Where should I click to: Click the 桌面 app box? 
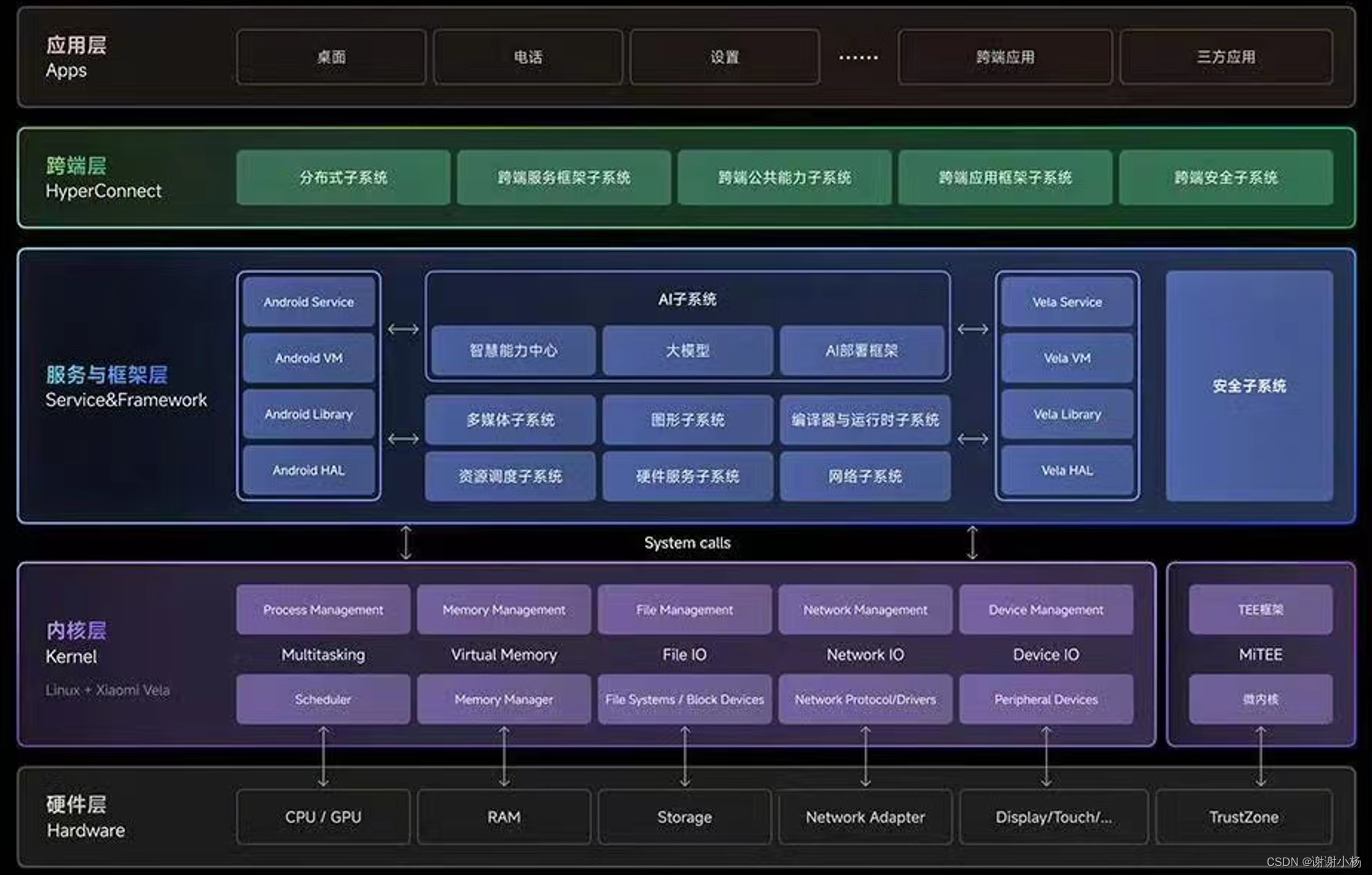[331, 57]
